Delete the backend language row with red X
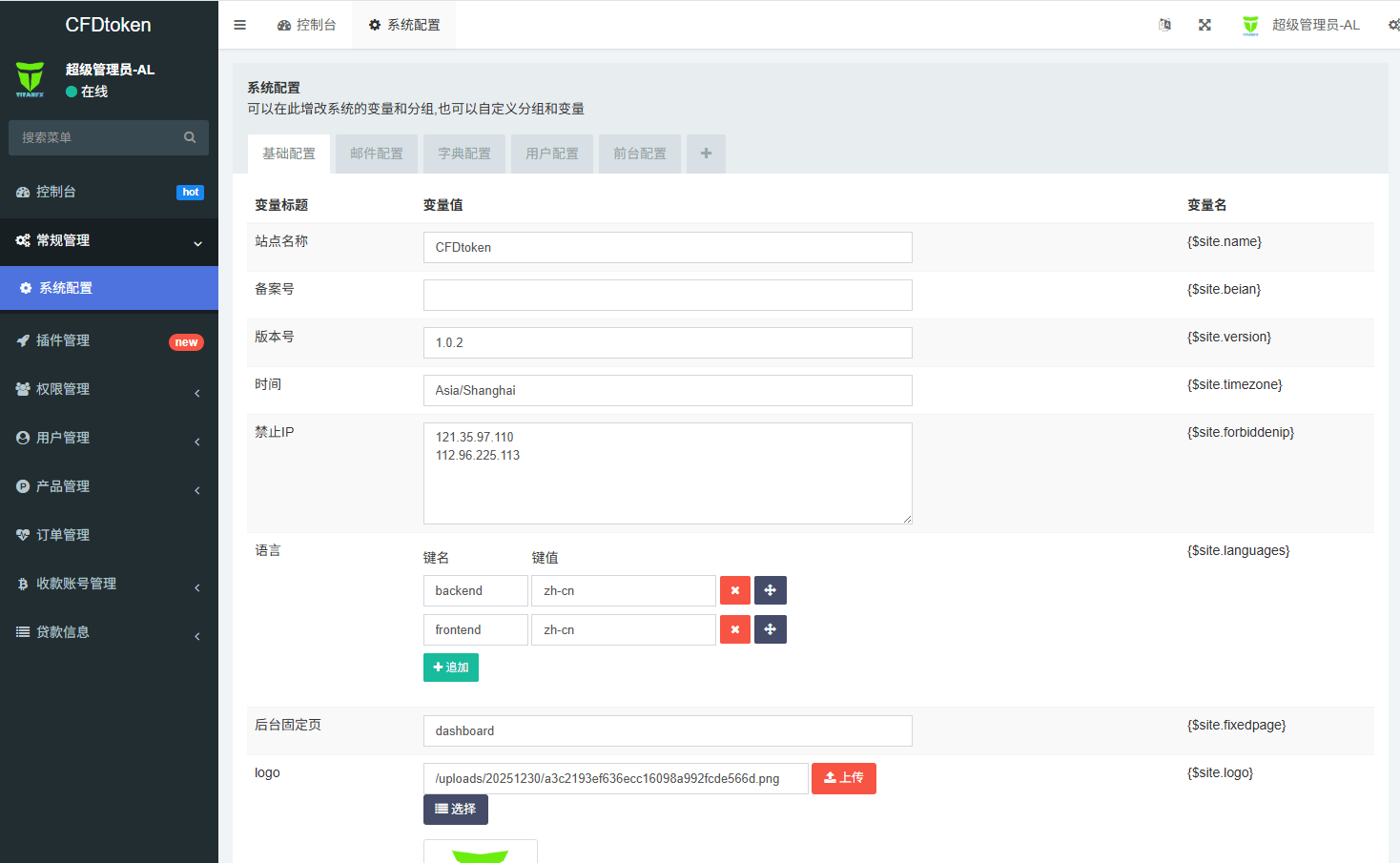Image resolution: width=1400 pixels, height=863 pixels. coord(735,590)
